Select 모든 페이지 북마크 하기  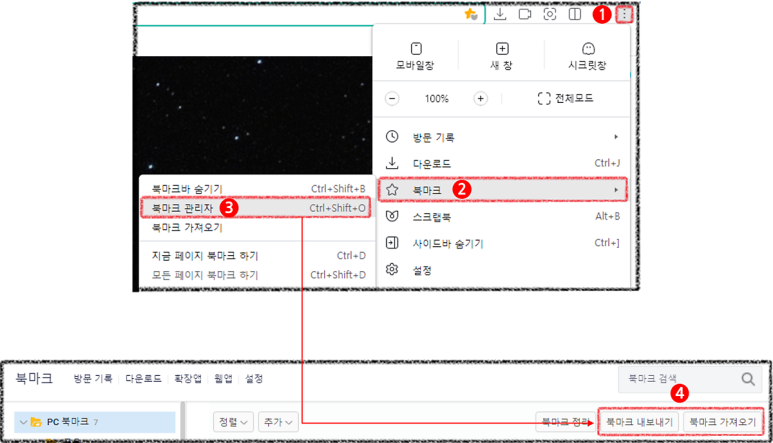255,275
